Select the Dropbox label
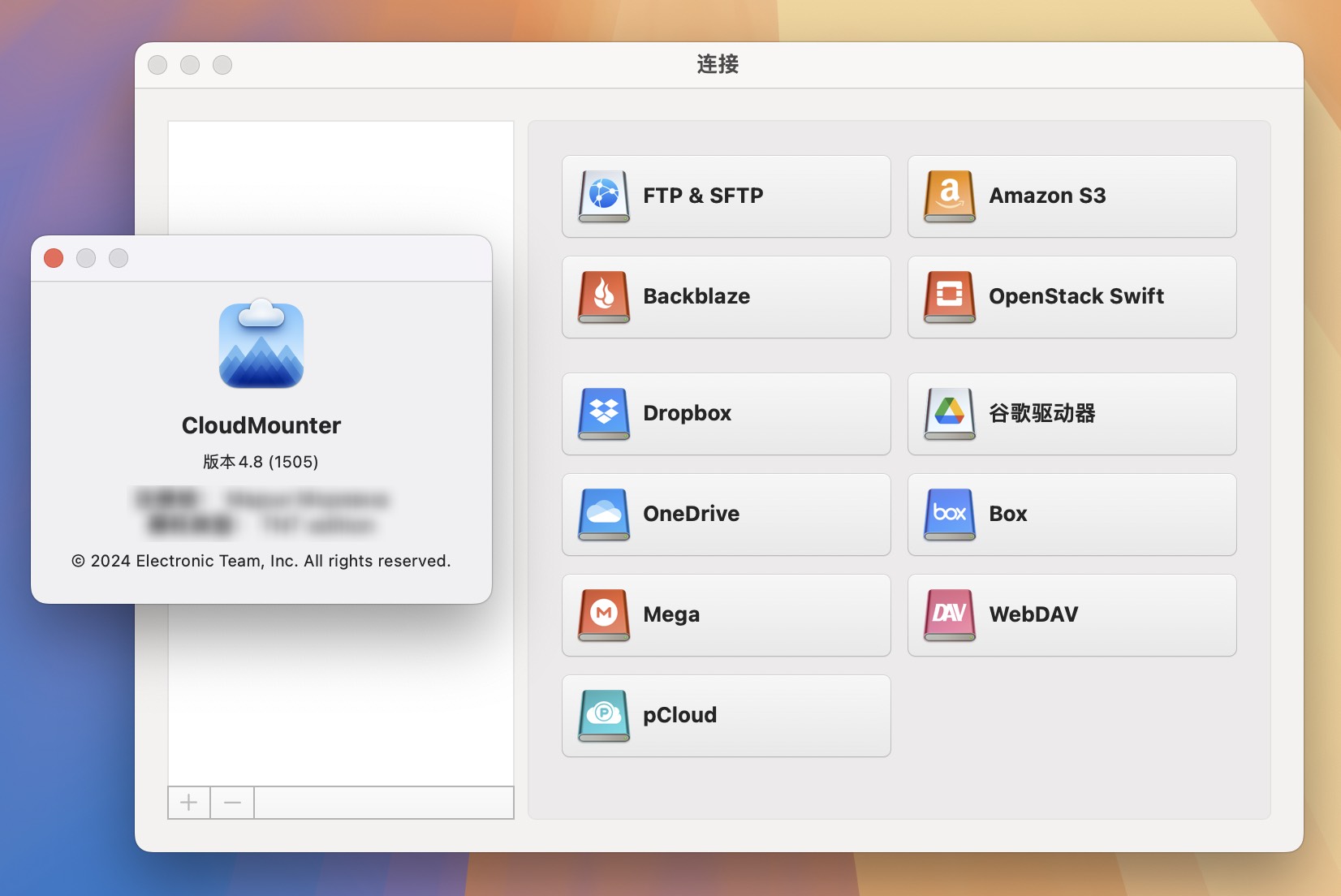This screenshot has height=896, width=1341. click(687, 413)
